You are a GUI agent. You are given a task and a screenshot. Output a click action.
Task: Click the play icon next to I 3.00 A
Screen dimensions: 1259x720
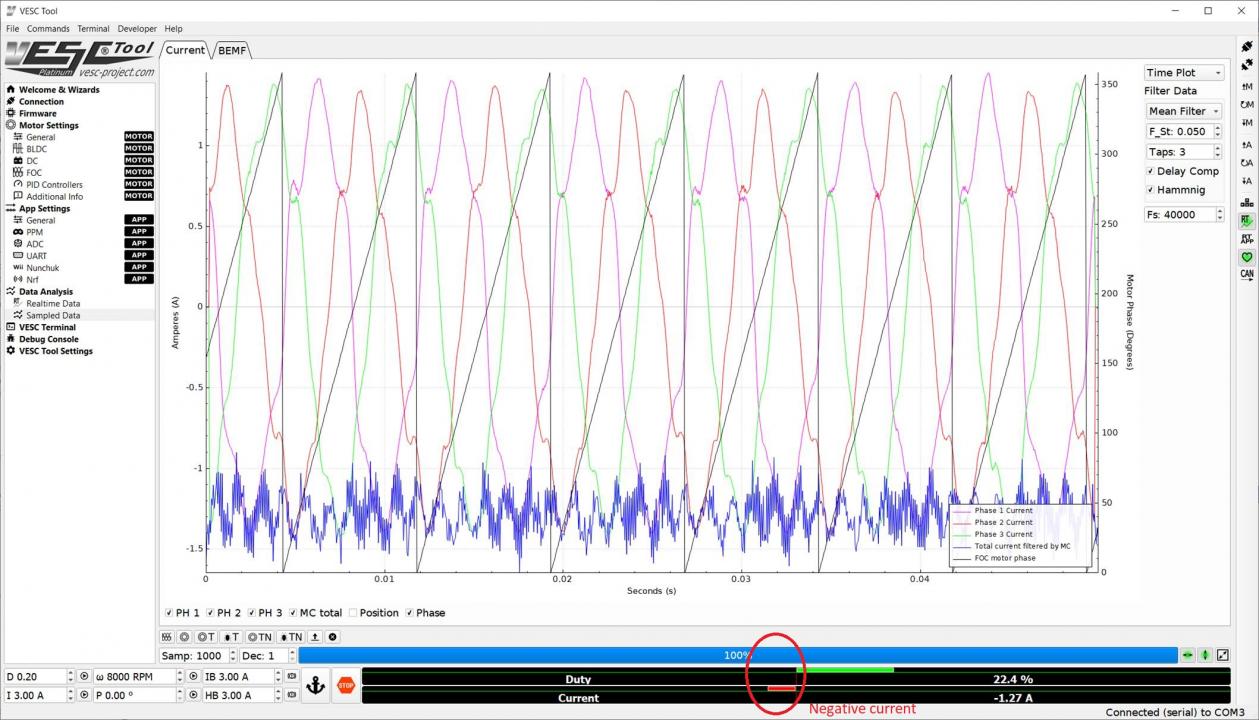pos(84,695)
